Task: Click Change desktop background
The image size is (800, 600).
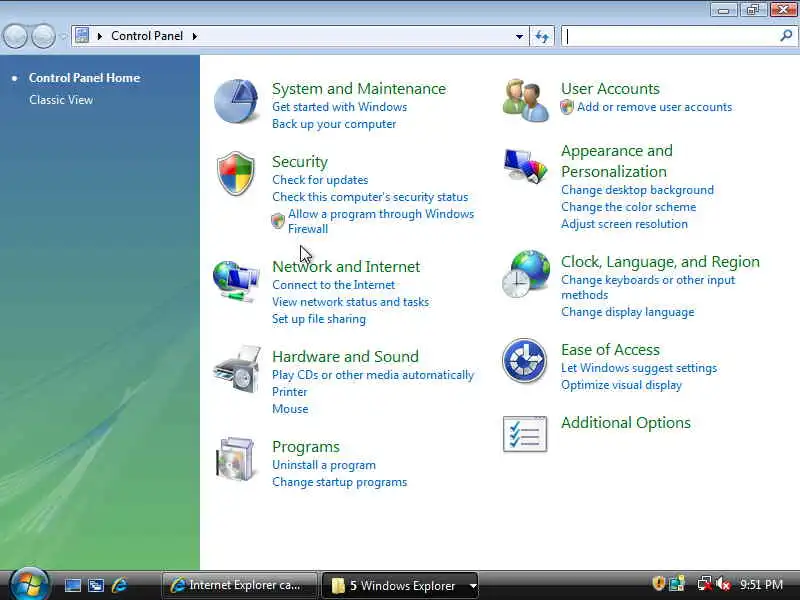Action: 637,190
